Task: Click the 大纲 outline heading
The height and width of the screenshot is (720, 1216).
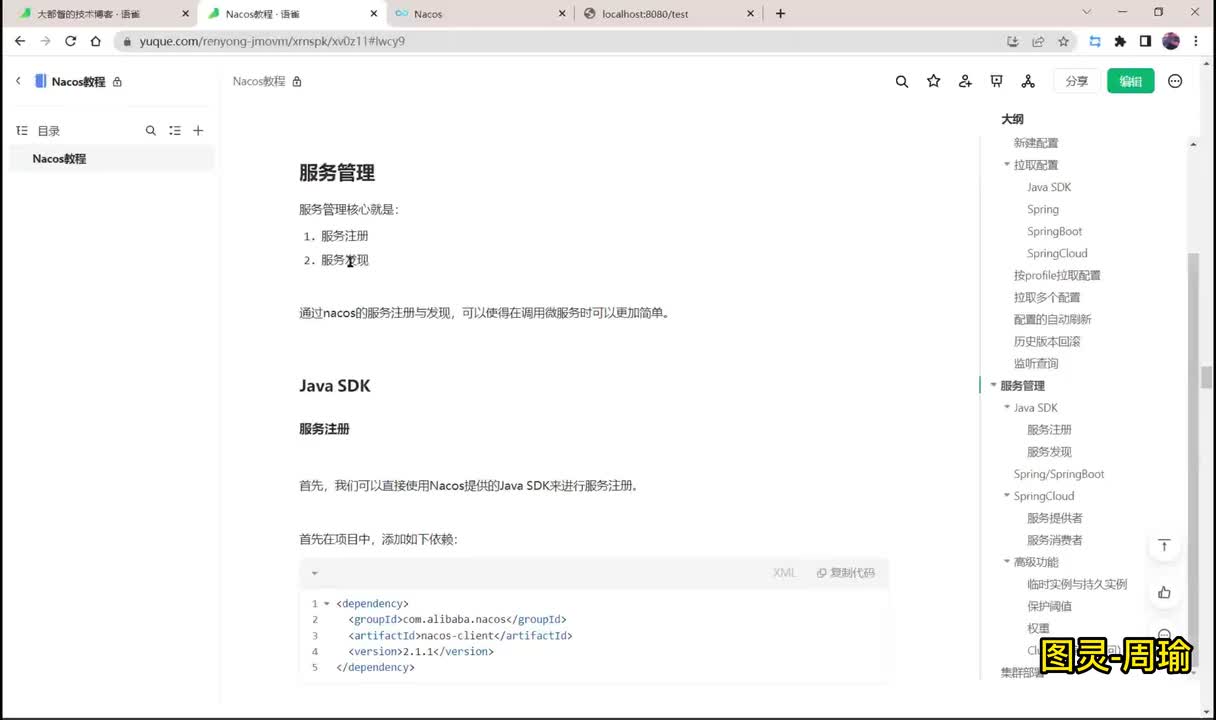Action: [x=1013, y=119]
